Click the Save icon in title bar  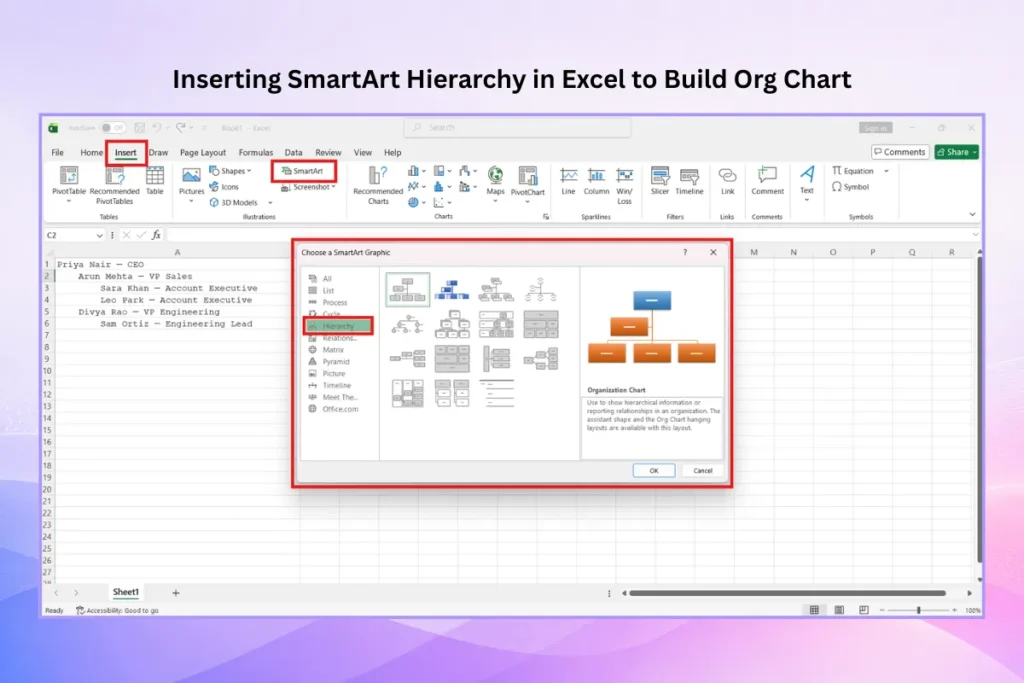point(139,128)
